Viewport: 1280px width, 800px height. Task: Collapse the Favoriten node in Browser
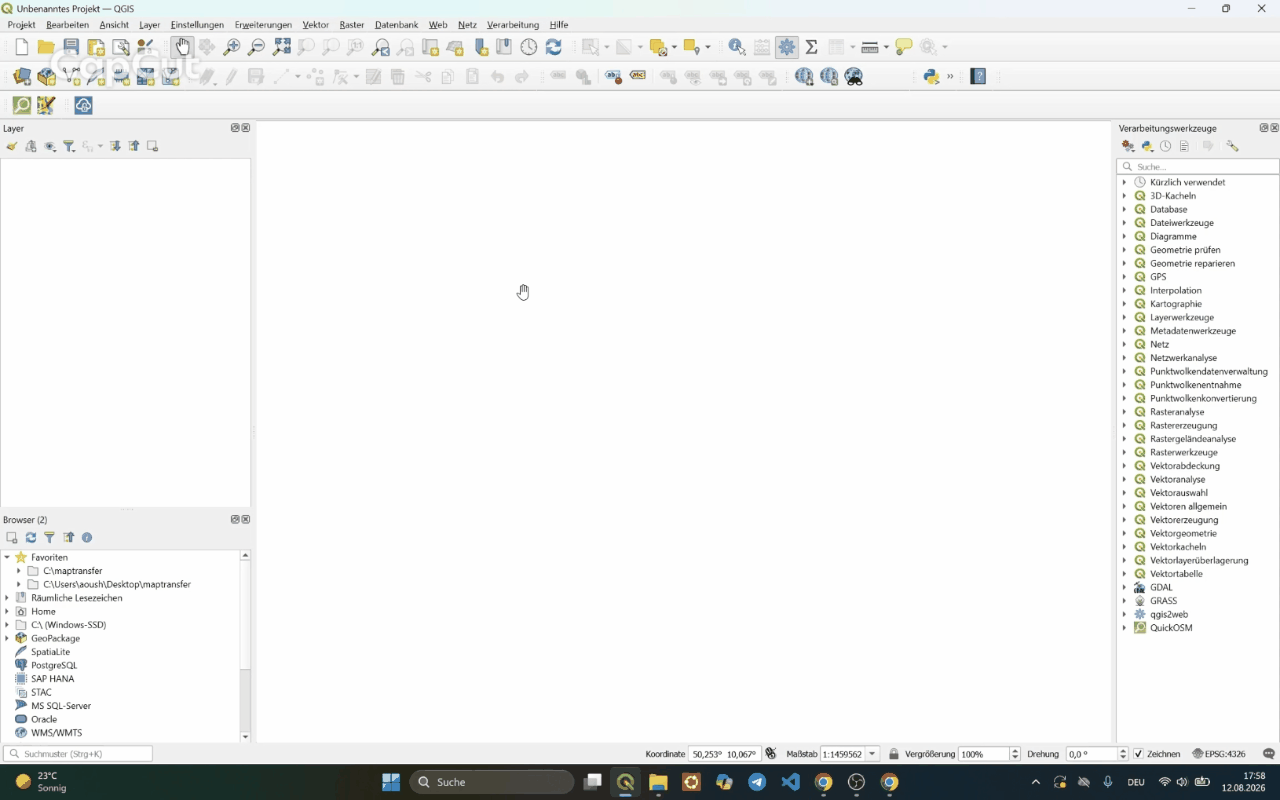tap(7, 557)
